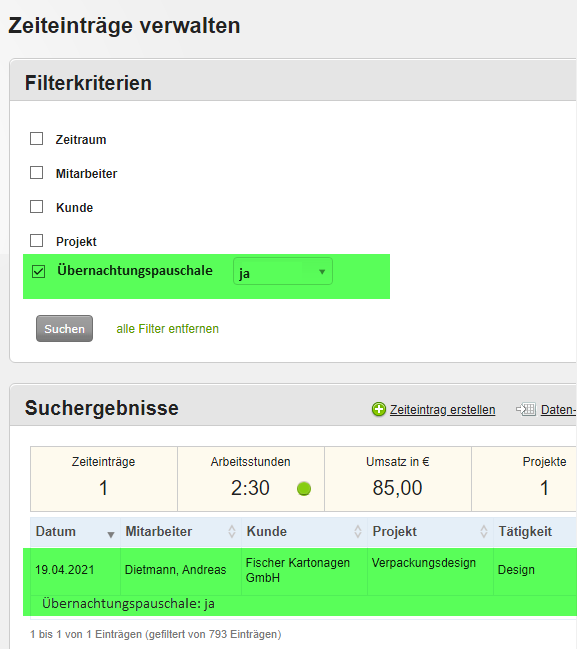Screen dimensions: 577x649
Task: Click the sort arrows in the Kunde column
Action: (x=358, y=531)
